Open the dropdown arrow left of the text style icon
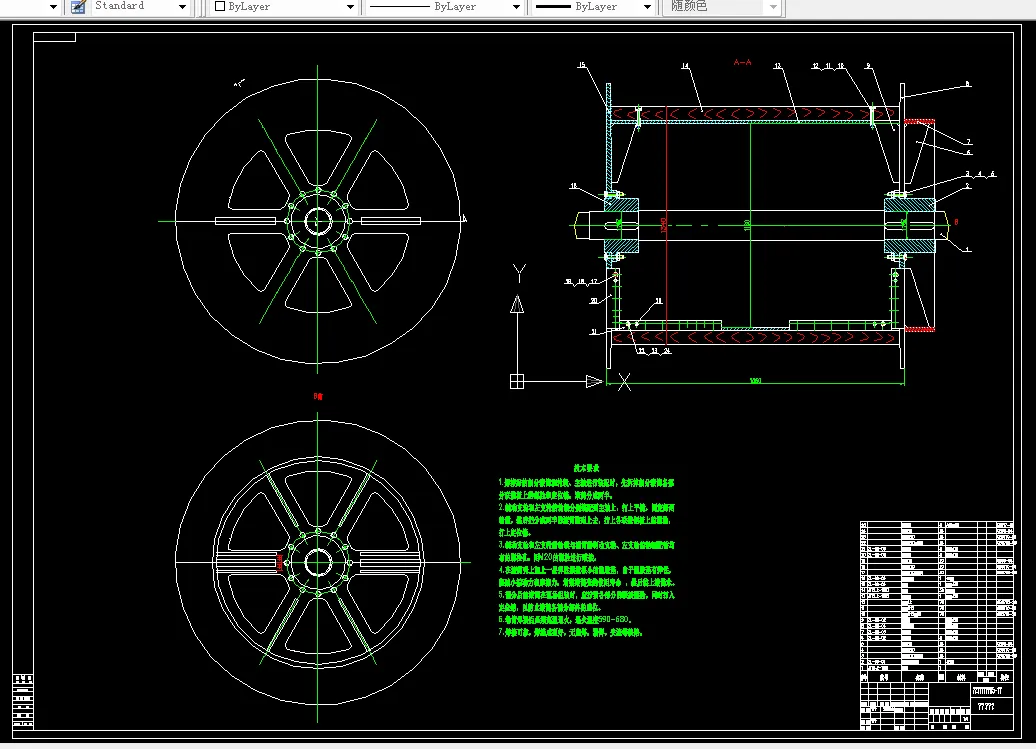 pos(54,7)
